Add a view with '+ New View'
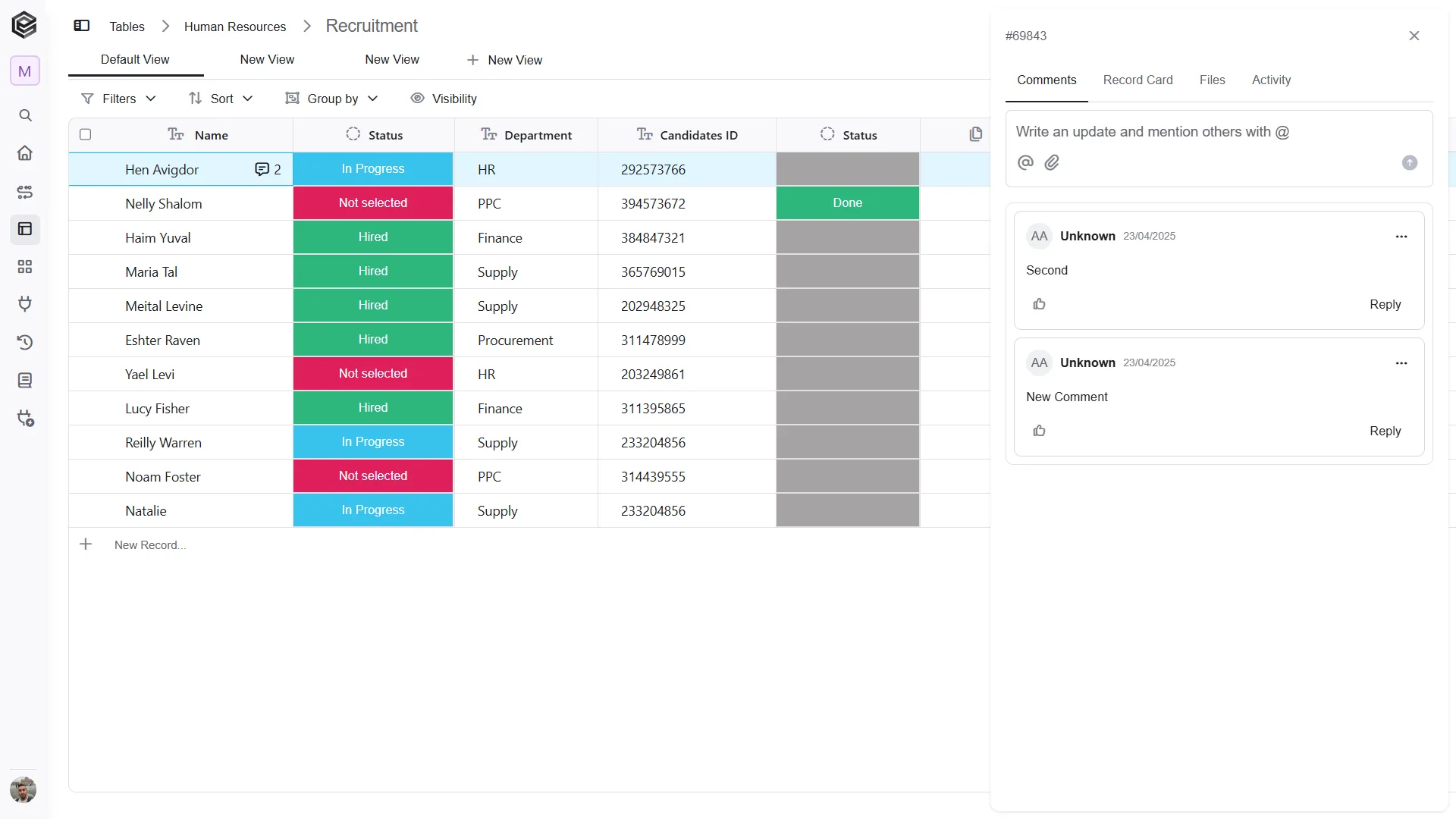The height and width of the screenshot is (819, 1456). [x=505, y=60]
